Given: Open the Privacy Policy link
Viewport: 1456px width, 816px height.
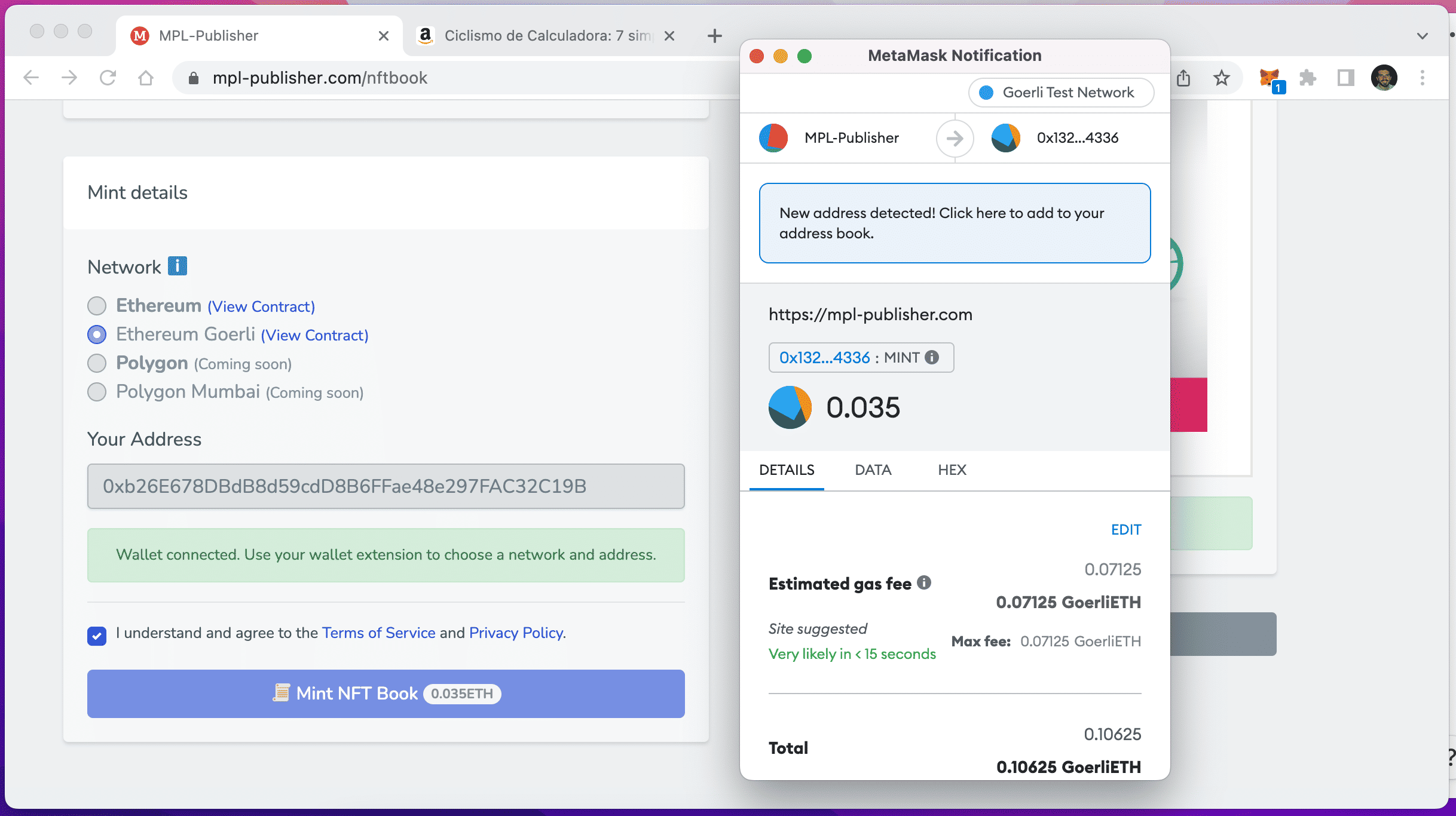Looking at the screenshot, I should point(516,633).
